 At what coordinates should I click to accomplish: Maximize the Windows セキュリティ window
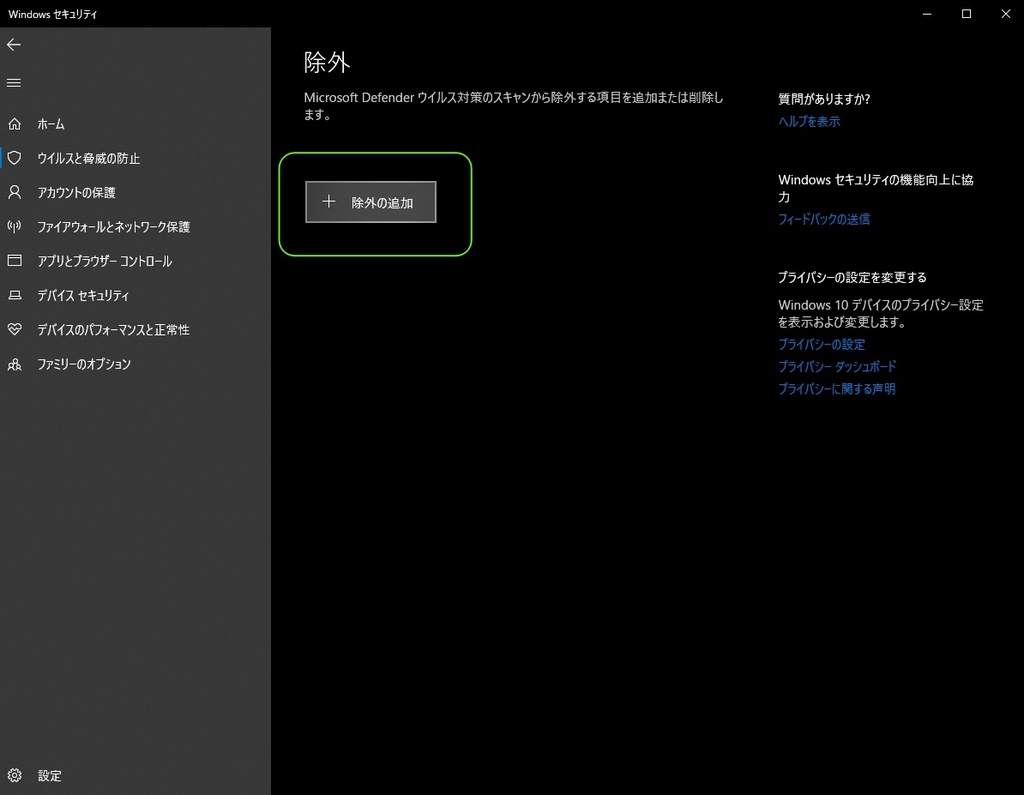pyautogui.click(x=967, y=14)
